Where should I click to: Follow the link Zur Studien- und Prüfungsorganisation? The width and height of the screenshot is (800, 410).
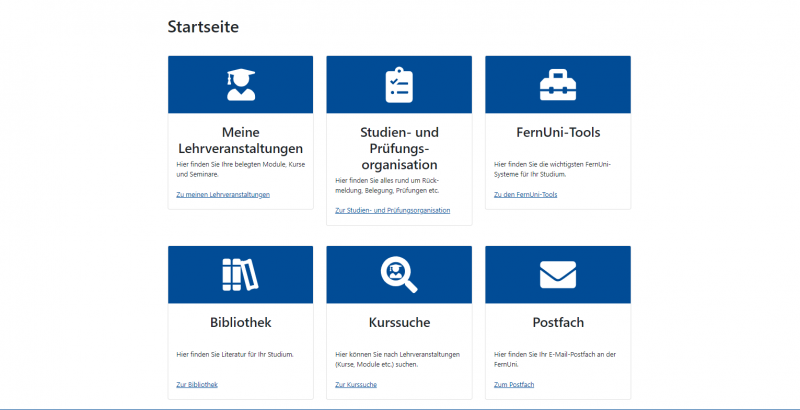point(392,210)
